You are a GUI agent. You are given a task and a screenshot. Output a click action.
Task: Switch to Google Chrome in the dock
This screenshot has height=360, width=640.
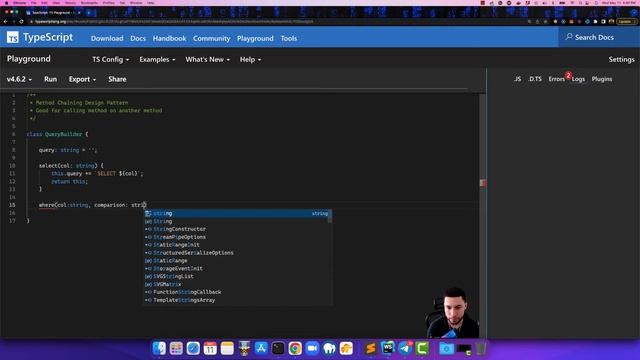click(x=295, y=348)
